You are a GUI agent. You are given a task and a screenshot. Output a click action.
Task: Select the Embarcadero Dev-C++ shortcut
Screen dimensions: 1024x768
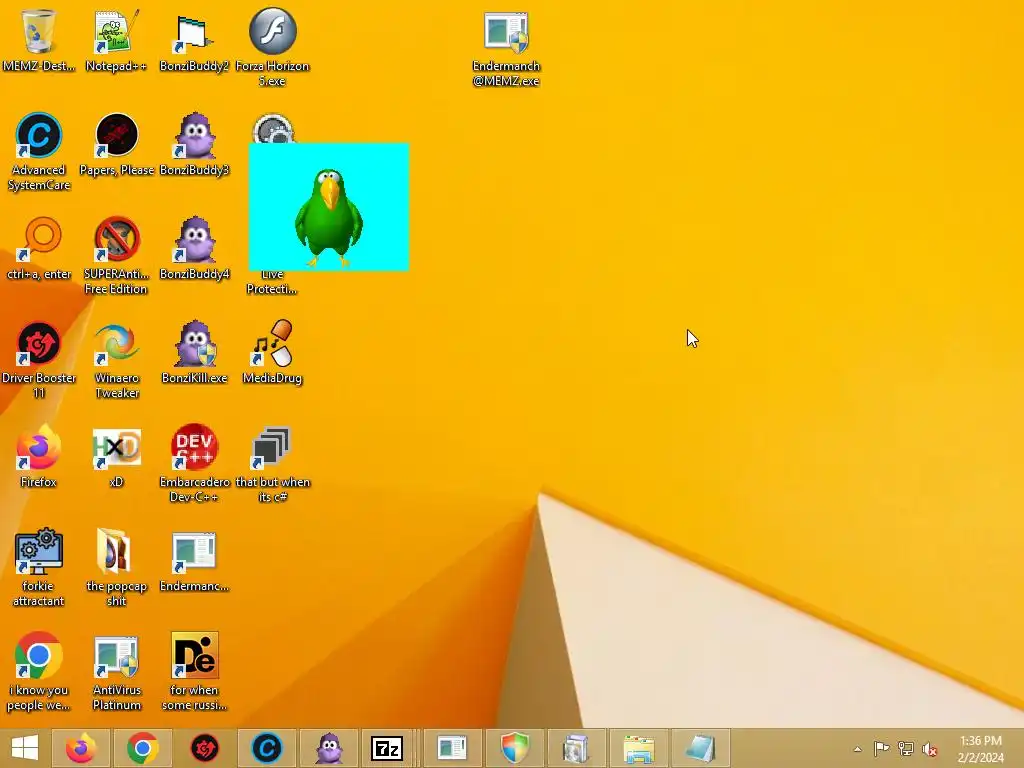(194, 463)
